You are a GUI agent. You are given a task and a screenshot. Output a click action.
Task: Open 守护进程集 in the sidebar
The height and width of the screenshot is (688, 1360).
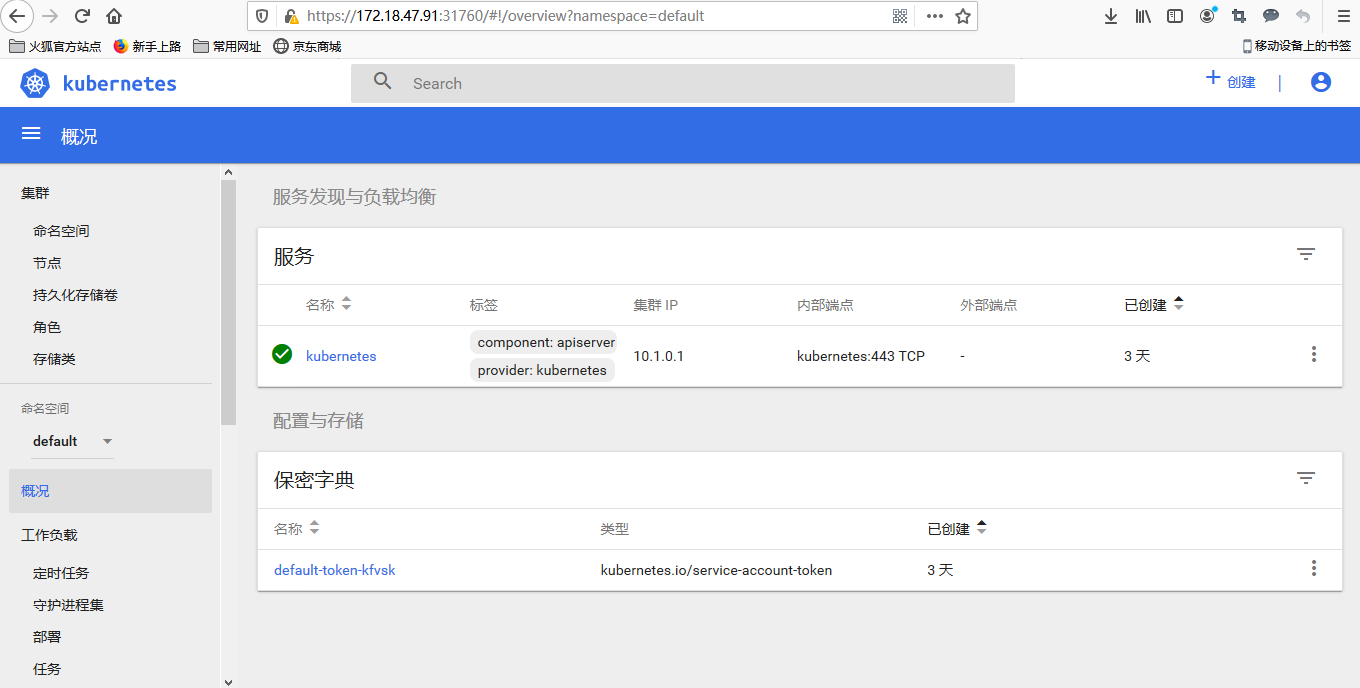click(x=68, y=605)
